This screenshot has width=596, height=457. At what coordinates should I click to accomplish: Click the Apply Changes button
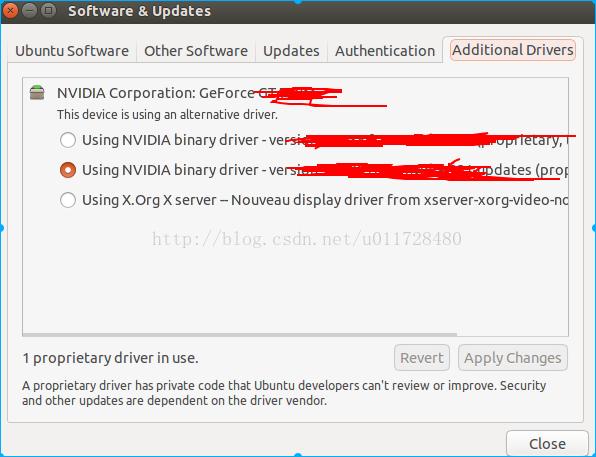(x=513, y=358)
